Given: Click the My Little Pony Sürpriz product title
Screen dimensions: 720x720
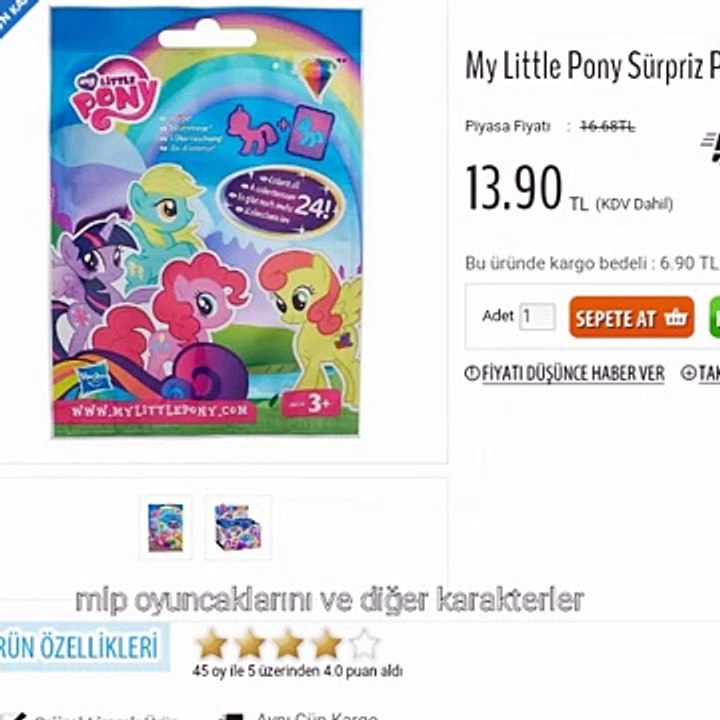Looking at the screenshot, I should point(592,65).
